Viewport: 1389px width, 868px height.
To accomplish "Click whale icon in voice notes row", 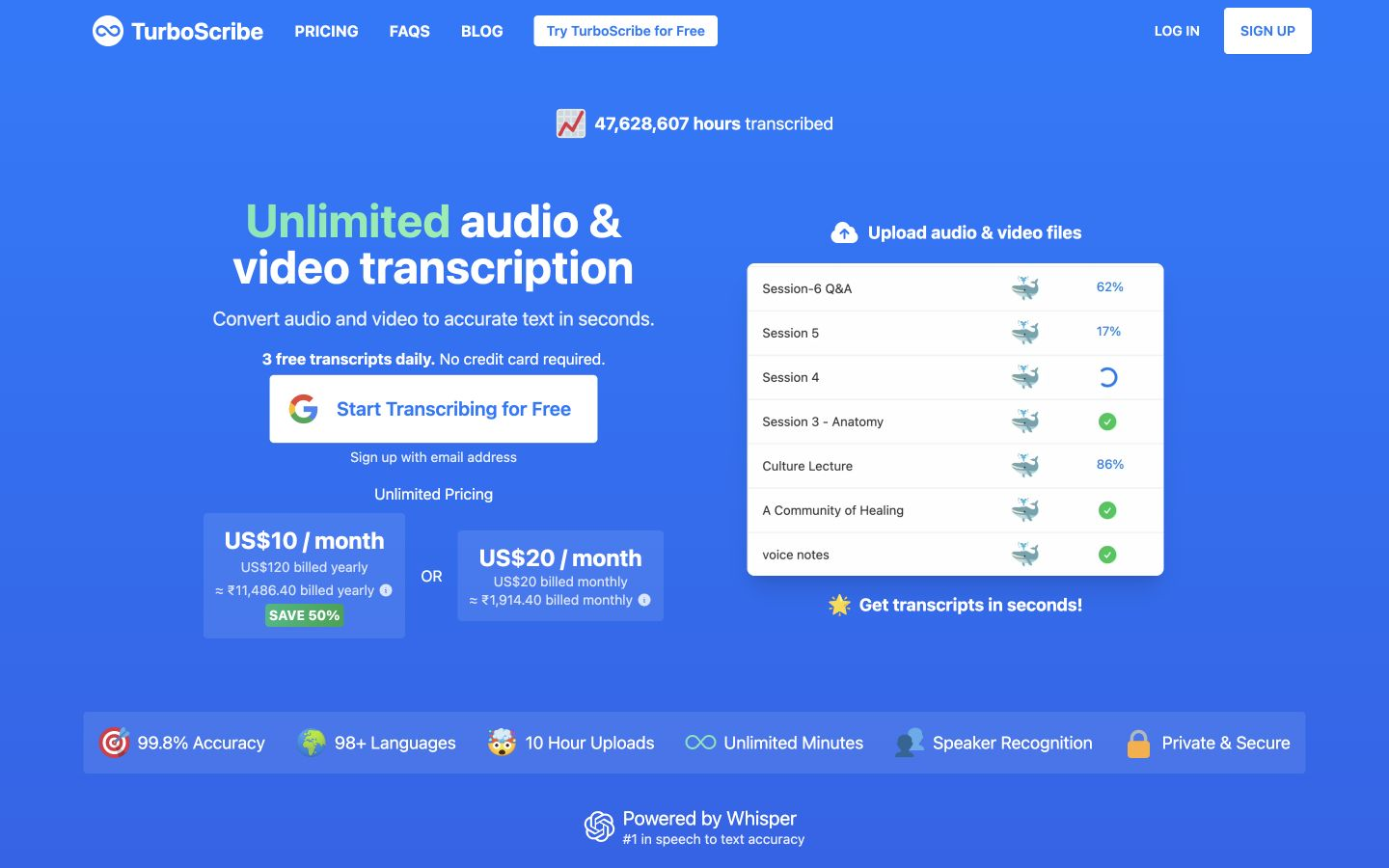I will 1024,554.
